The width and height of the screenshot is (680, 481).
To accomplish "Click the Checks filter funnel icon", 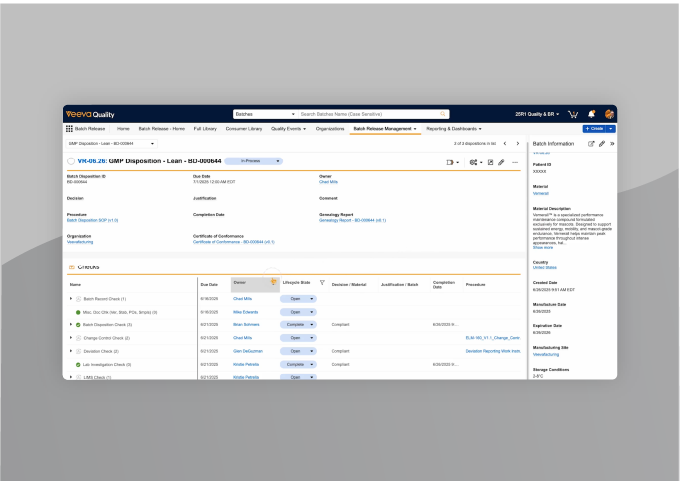I will pyautogui.click(x=322, y=283).
